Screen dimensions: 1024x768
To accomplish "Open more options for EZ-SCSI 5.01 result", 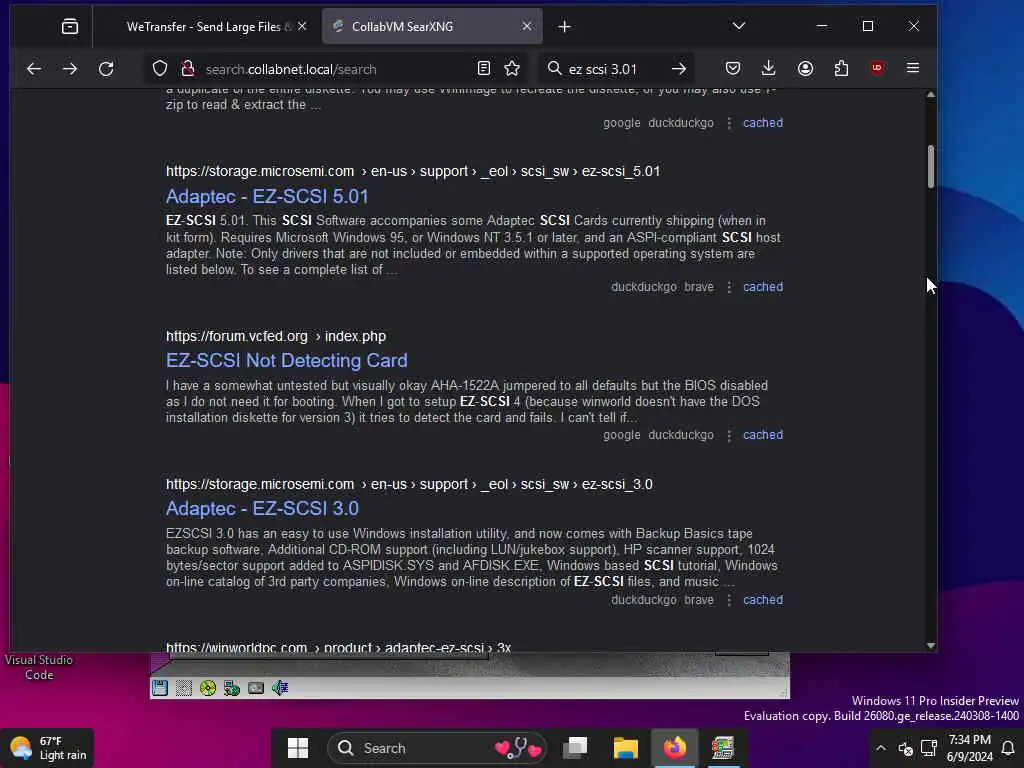I will tap(729, 287).
